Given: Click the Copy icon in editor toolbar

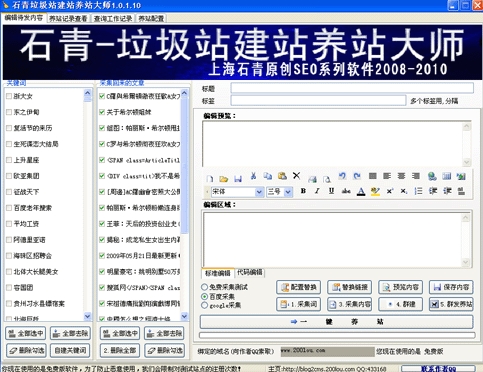Looking at the screenshot, I should point(268,176).
